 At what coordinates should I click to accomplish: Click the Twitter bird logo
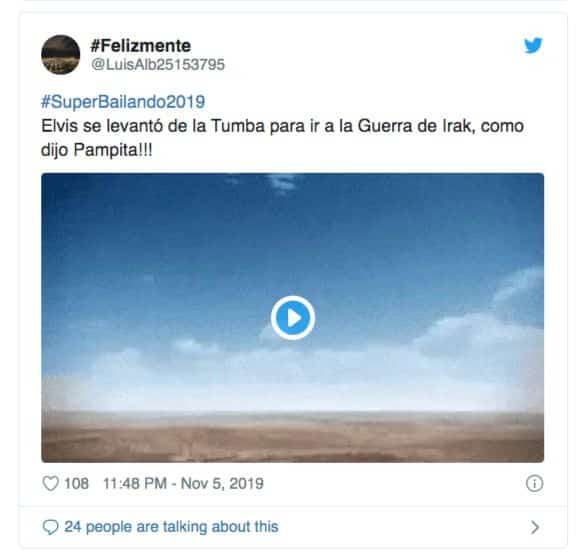pos(533,46)
